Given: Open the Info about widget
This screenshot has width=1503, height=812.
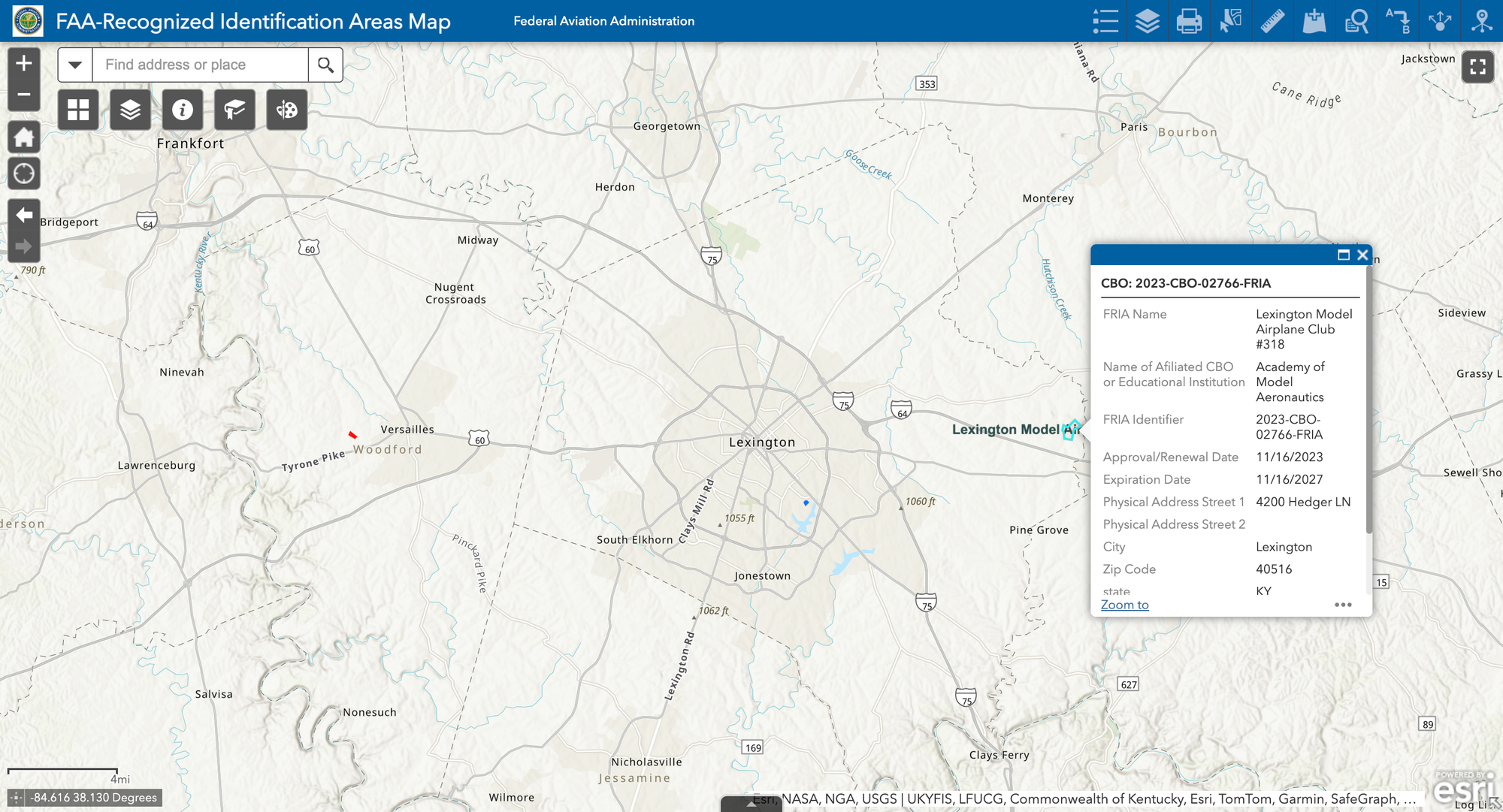Looking at the screenshot, I should [183, 110].
